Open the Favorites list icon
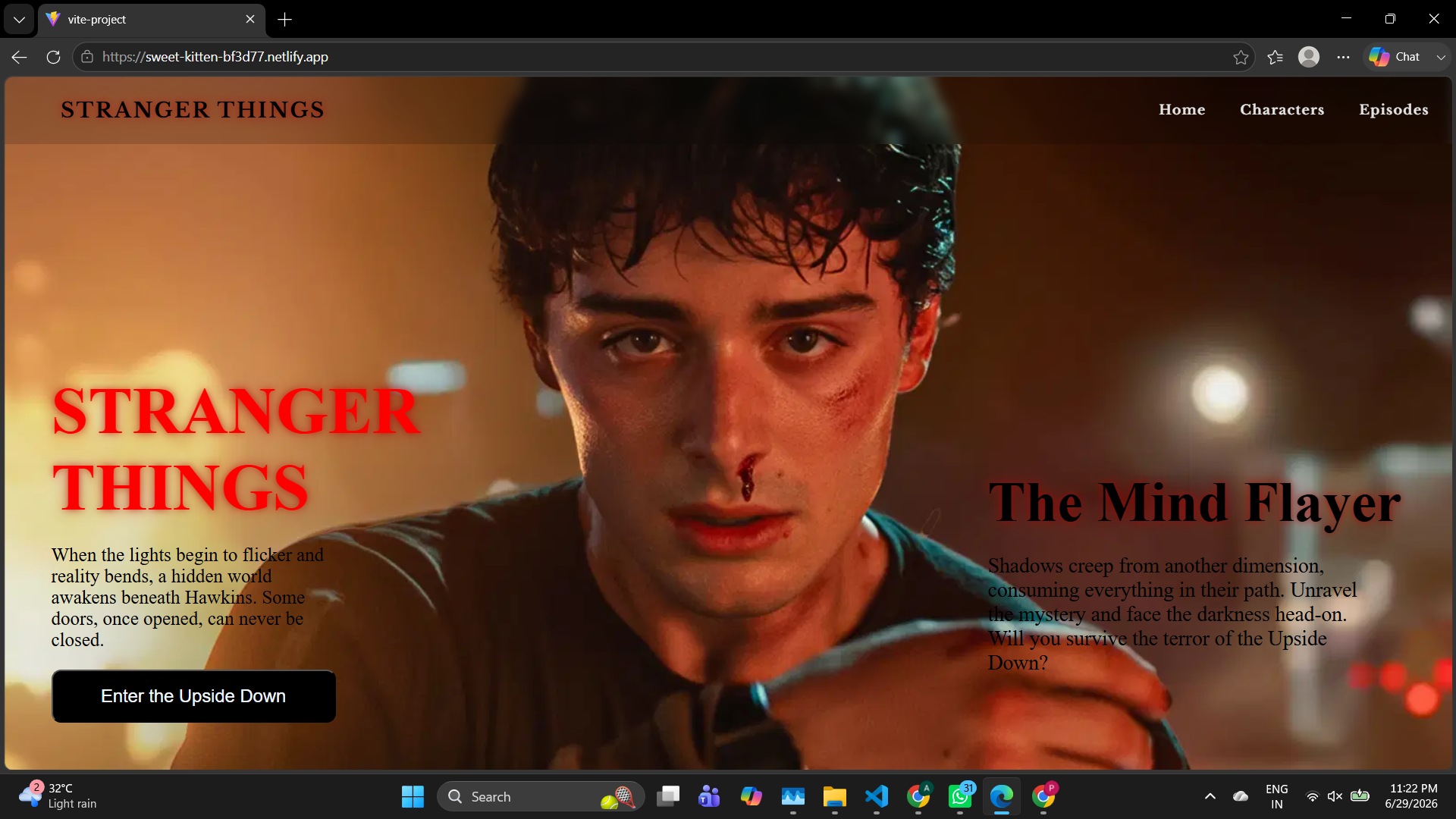The image size is (1456, 819). tap(1275, 57)
